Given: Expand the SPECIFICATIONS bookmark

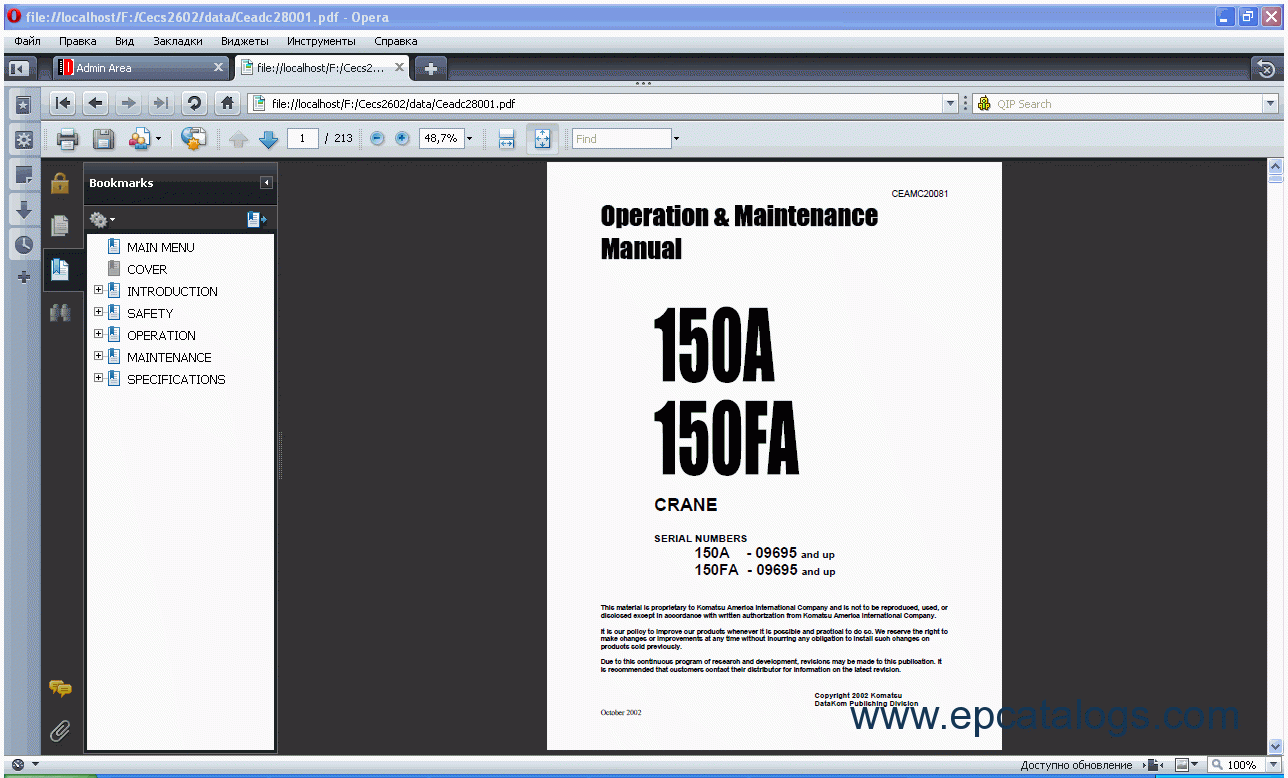Looking at the screenshot, I should [98, 379].
